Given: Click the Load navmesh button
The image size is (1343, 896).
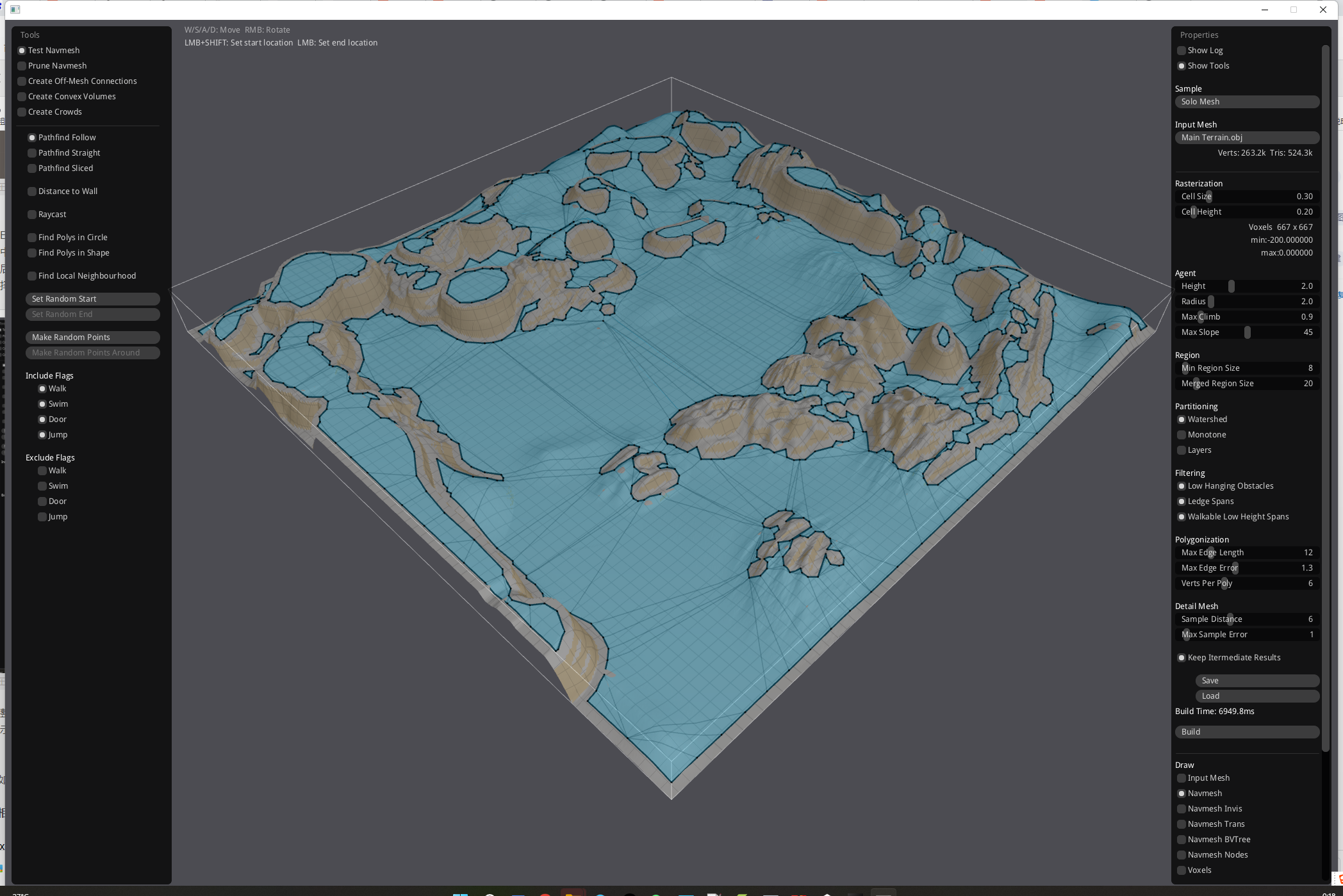Looking at the screenshot, I should [x=1257, y=696].
